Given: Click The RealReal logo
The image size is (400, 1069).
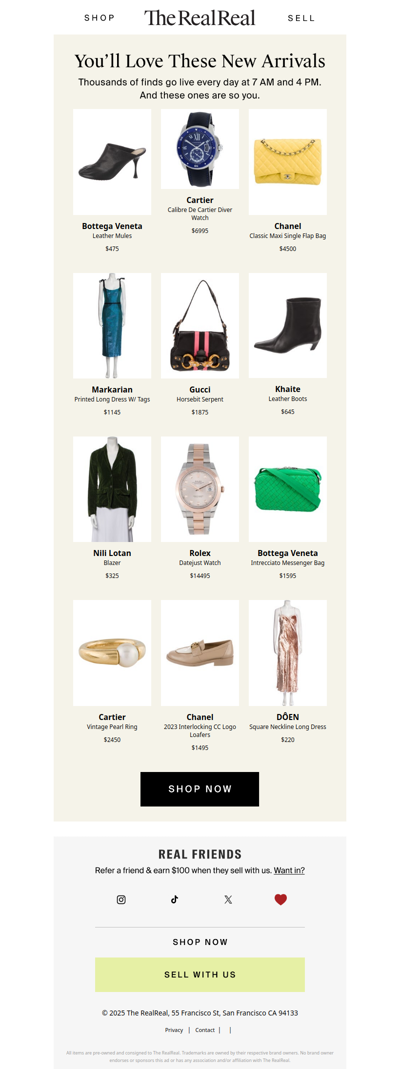Looking at the screenshot, I should pyautogui.click(x=200, y=18).
